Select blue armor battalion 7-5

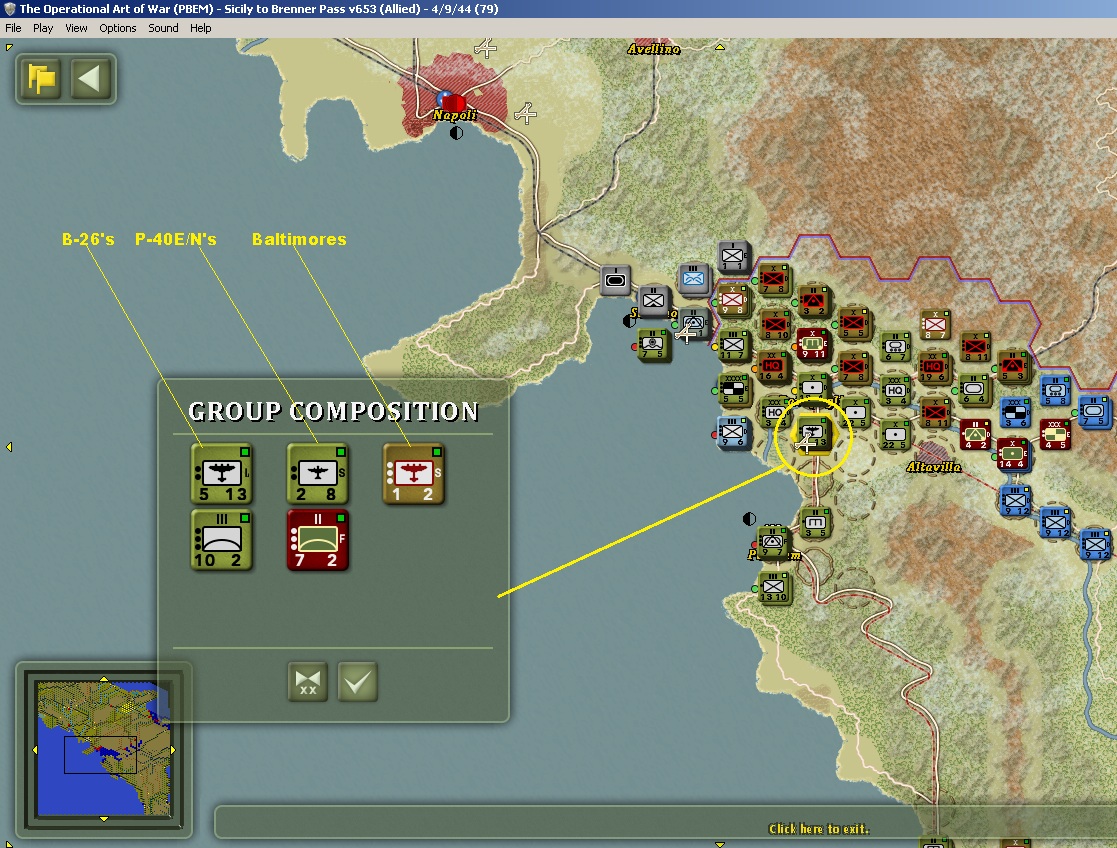pyautogui.click(x=1094, y=412)
